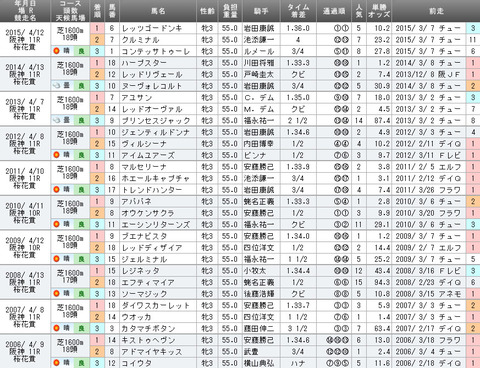480x368 pixels.
Task: Click the sunny weather icon in the 2008 race block
Action: [57, 294]
